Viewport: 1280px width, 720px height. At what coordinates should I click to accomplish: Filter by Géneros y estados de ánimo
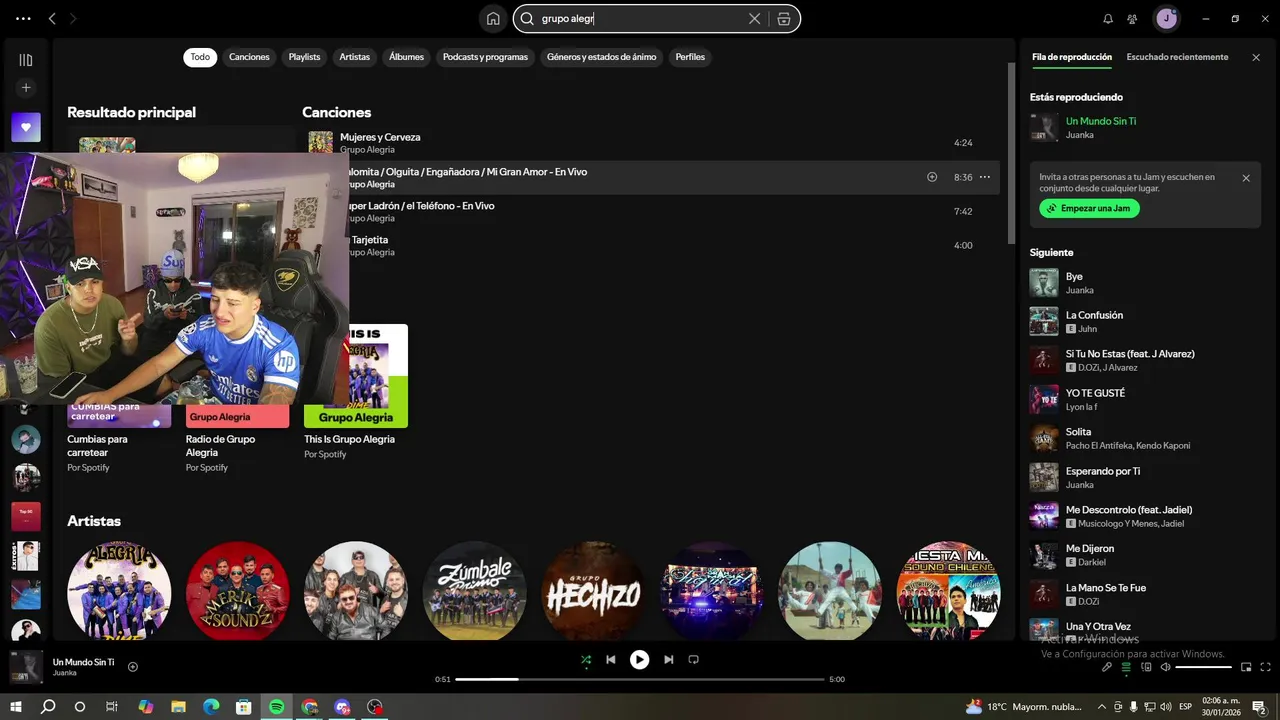click(601, 57)
